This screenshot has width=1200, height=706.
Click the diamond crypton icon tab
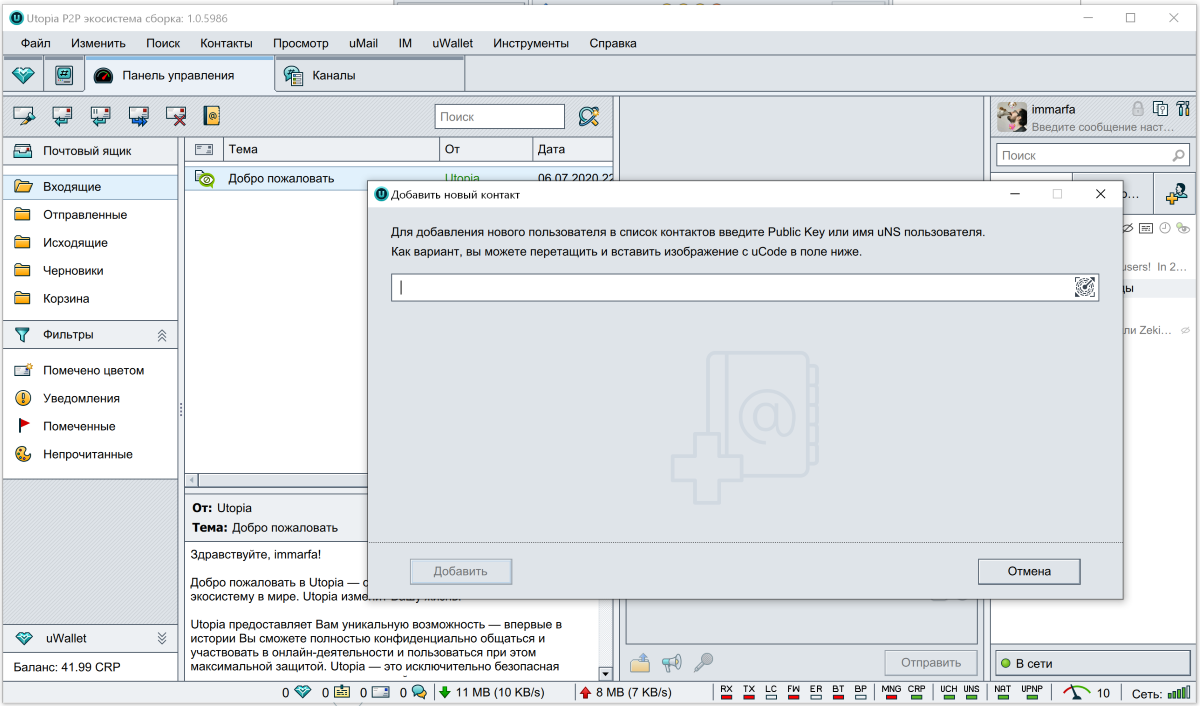pos(23,75)
